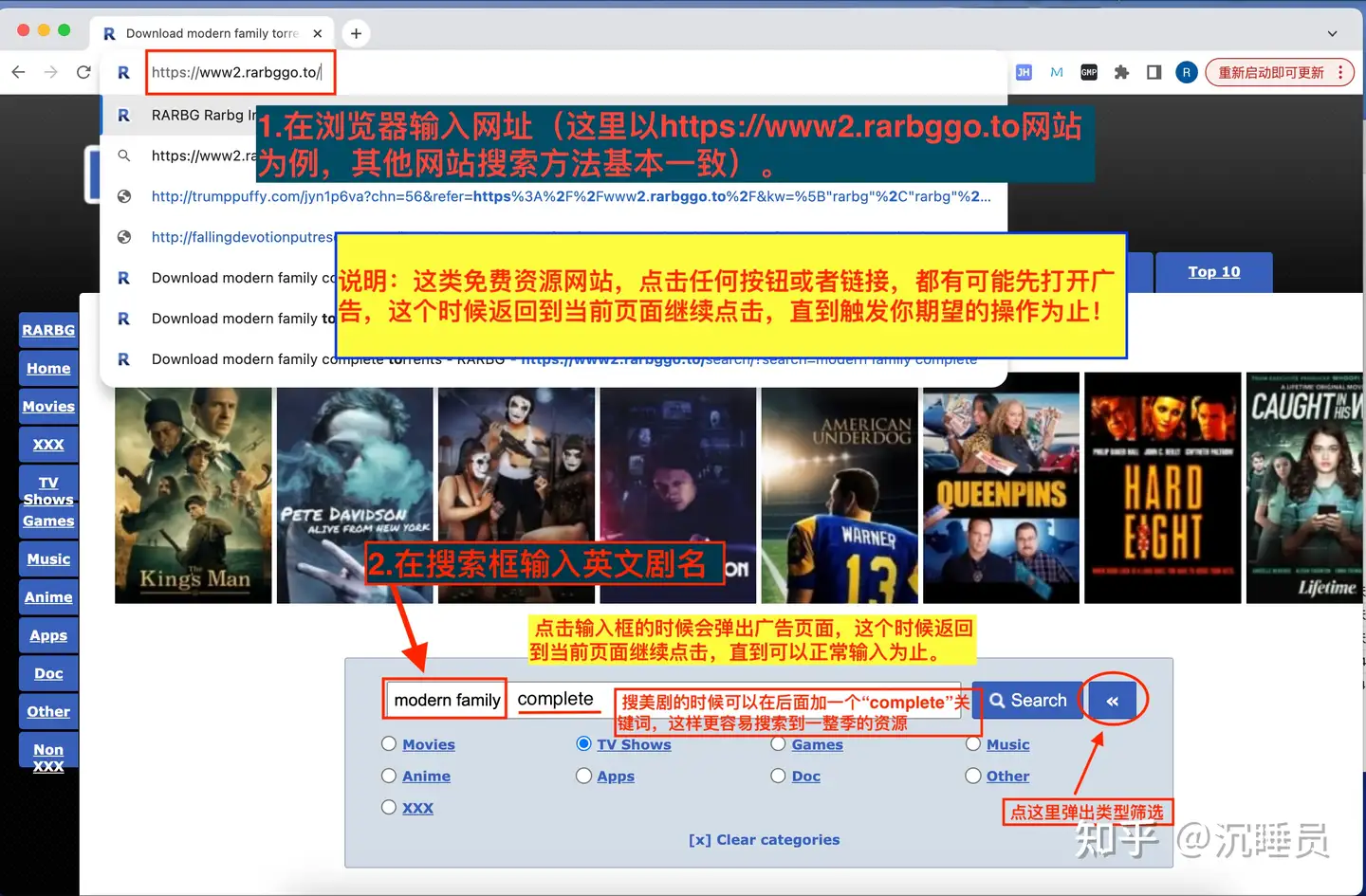Select the TV Shows radio button
Screen dimensions: 1366x896
[584, 744]
